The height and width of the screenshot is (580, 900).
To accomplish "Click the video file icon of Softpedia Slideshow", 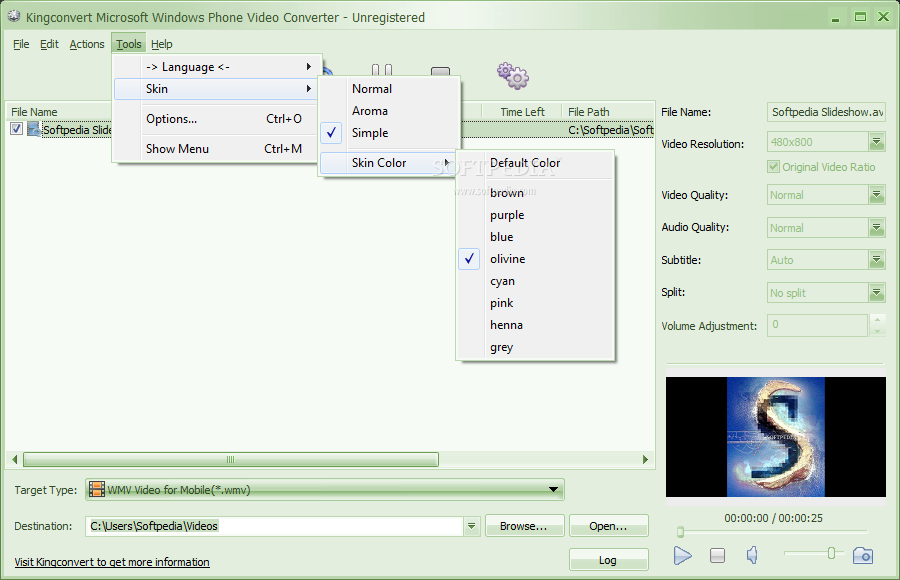I will click(x=34, y=129).
